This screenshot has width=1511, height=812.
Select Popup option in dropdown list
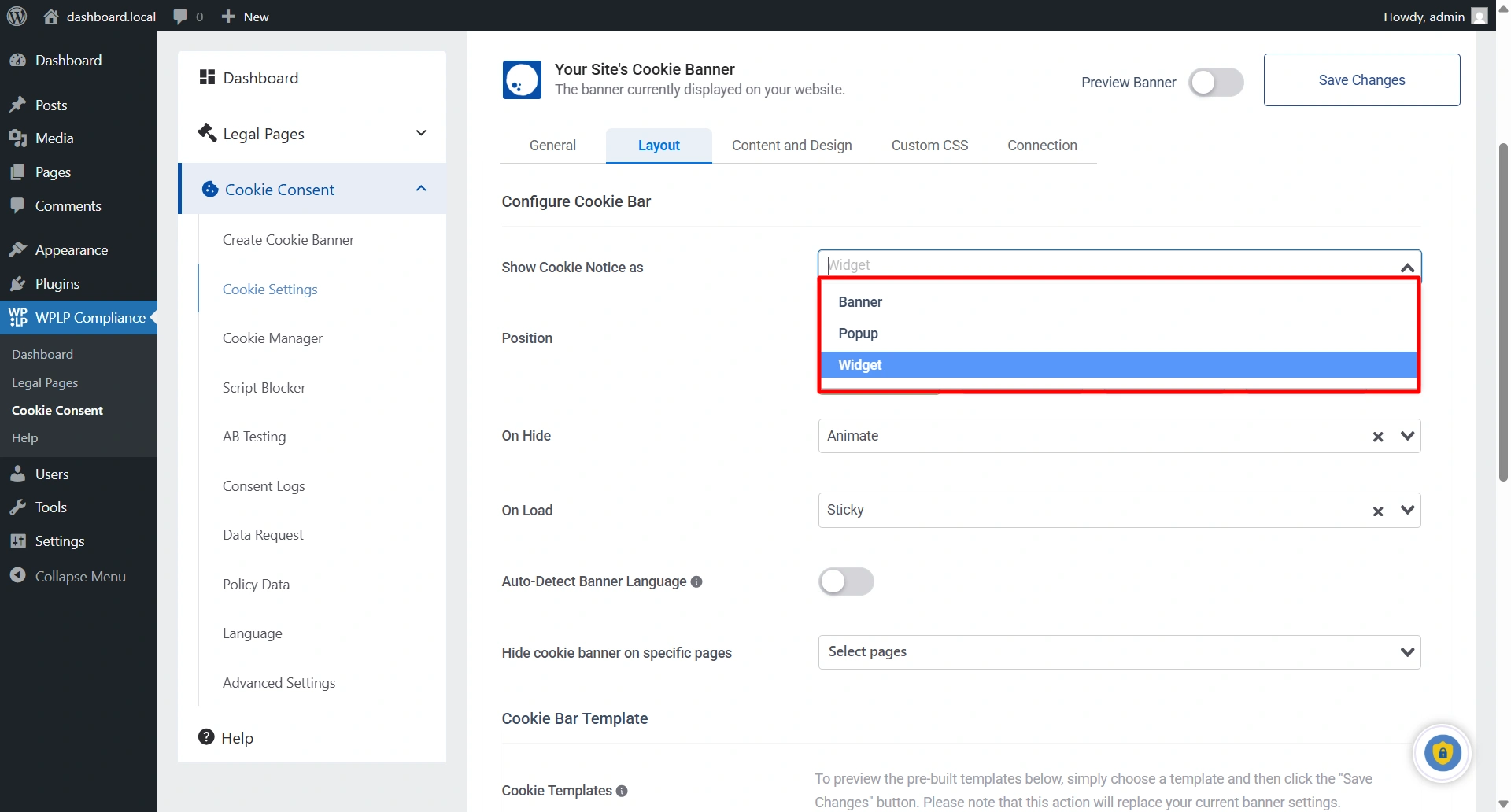pyautogui.click(x=859, y=334)
